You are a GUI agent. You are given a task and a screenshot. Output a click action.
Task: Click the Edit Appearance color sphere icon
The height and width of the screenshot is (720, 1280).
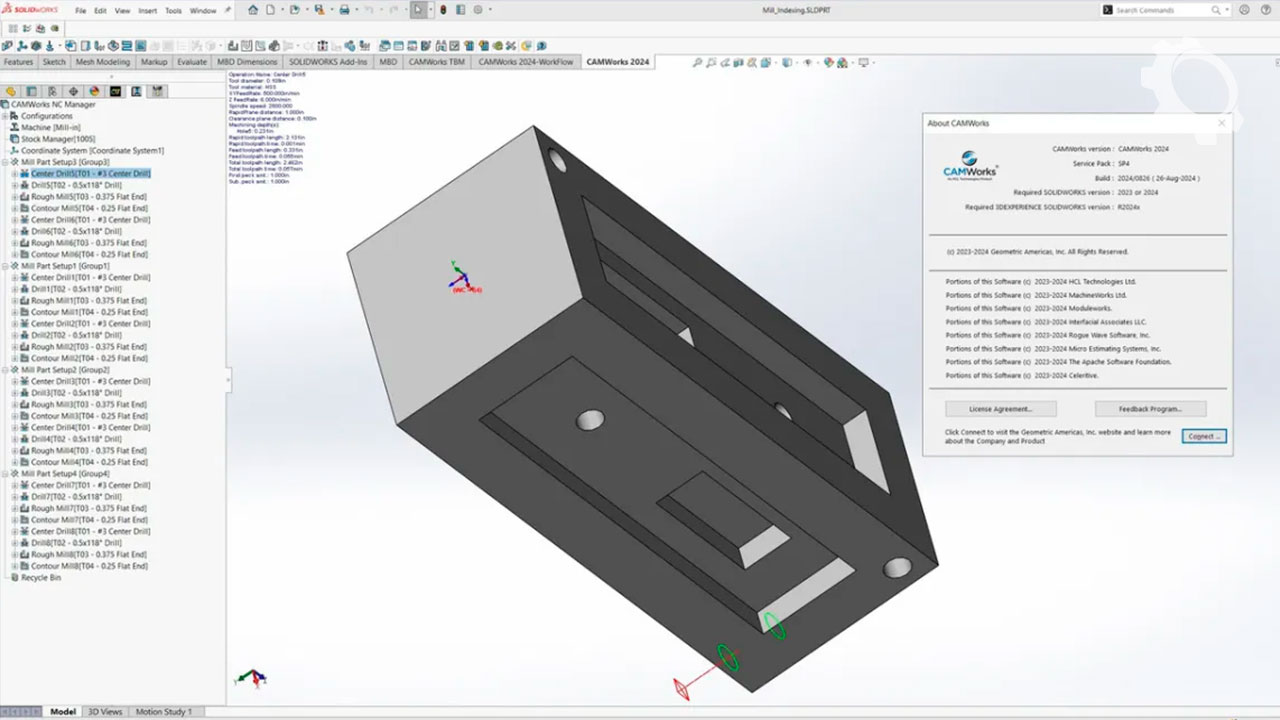(x=829, y=62)
